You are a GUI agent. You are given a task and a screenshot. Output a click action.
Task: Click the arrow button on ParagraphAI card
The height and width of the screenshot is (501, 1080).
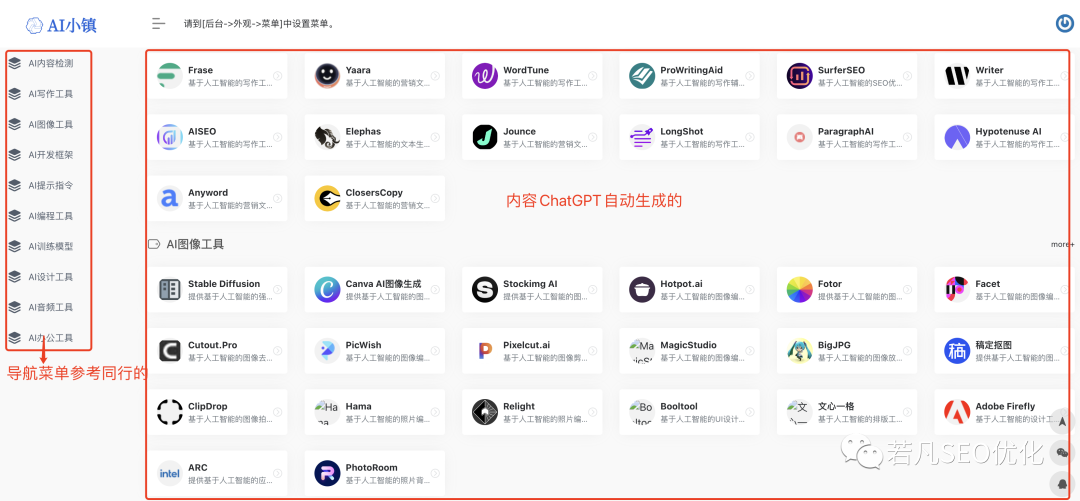908,137
